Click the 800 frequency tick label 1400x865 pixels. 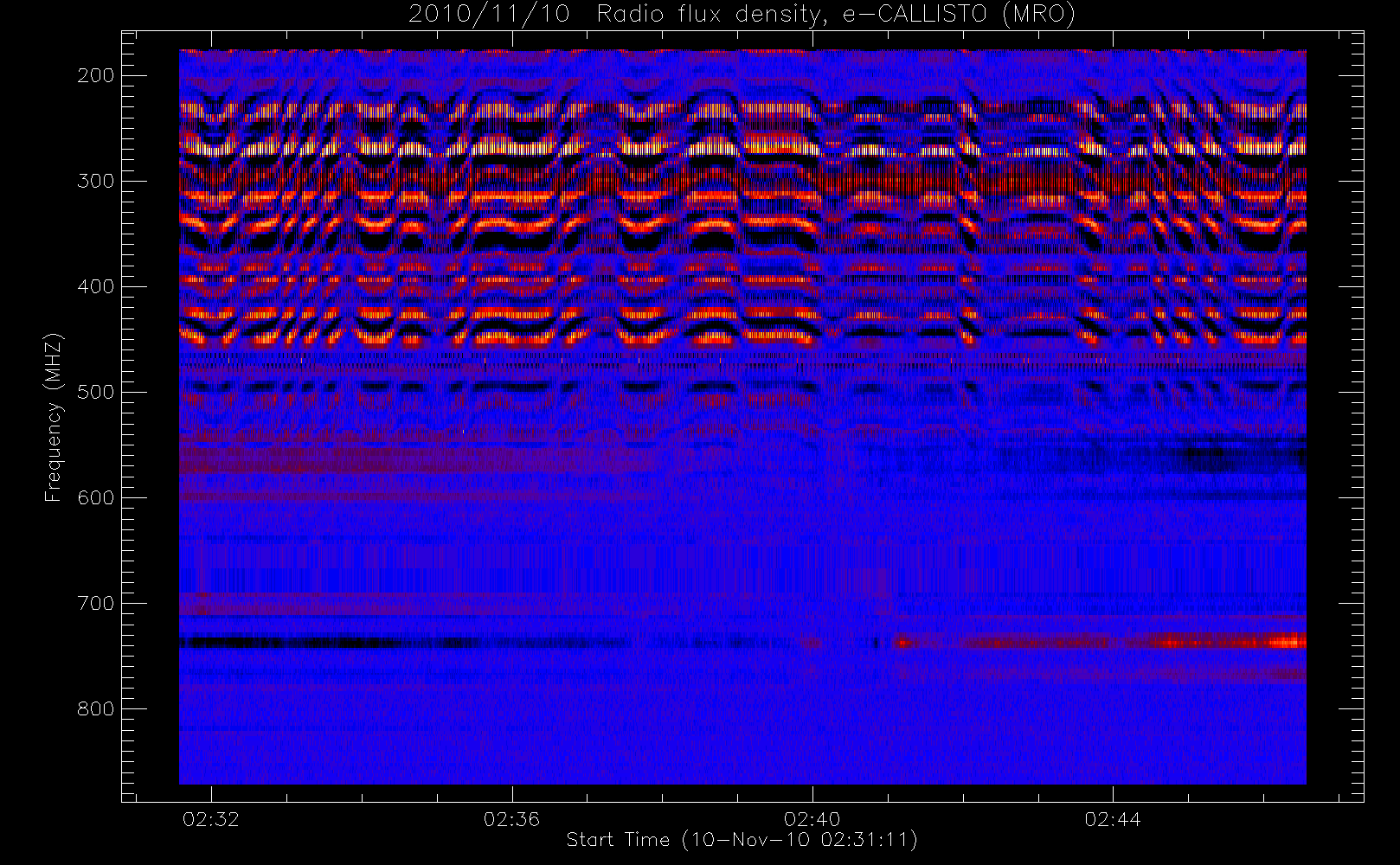tap(96, 708)
